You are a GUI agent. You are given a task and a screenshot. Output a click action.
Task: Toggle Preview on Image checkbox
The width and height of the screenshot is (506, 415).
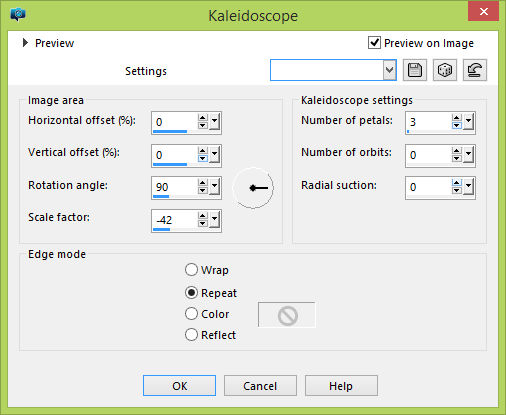tap(374, 43)
